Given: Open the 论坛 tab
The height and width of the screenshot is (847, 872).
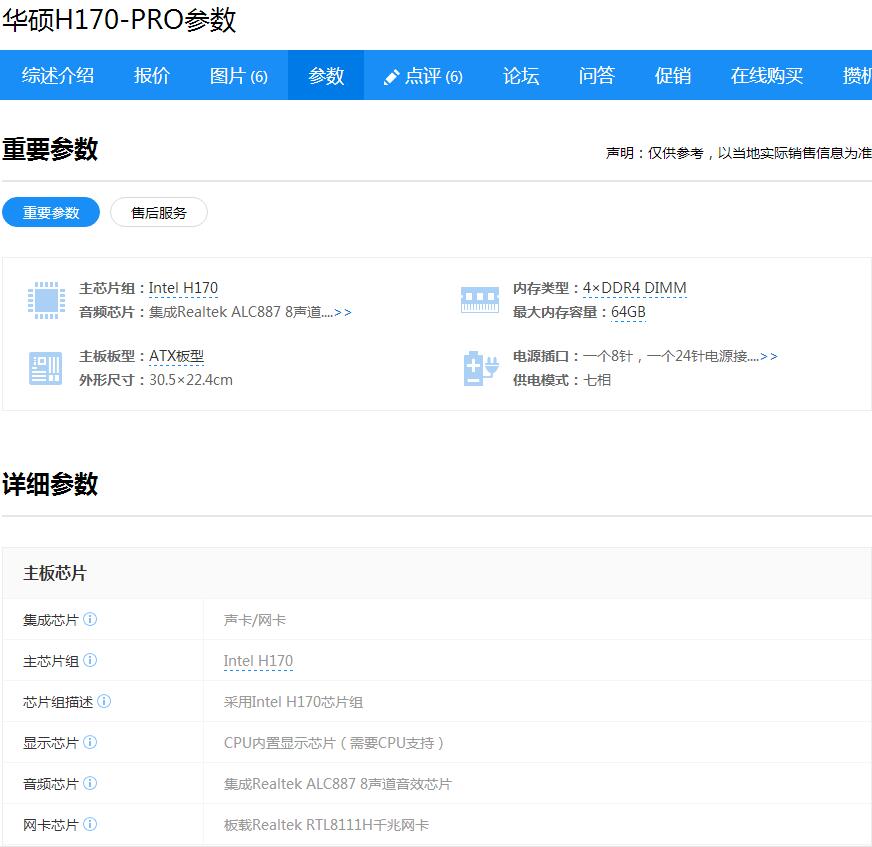Looking at the screenshot, I should point(521,76).
